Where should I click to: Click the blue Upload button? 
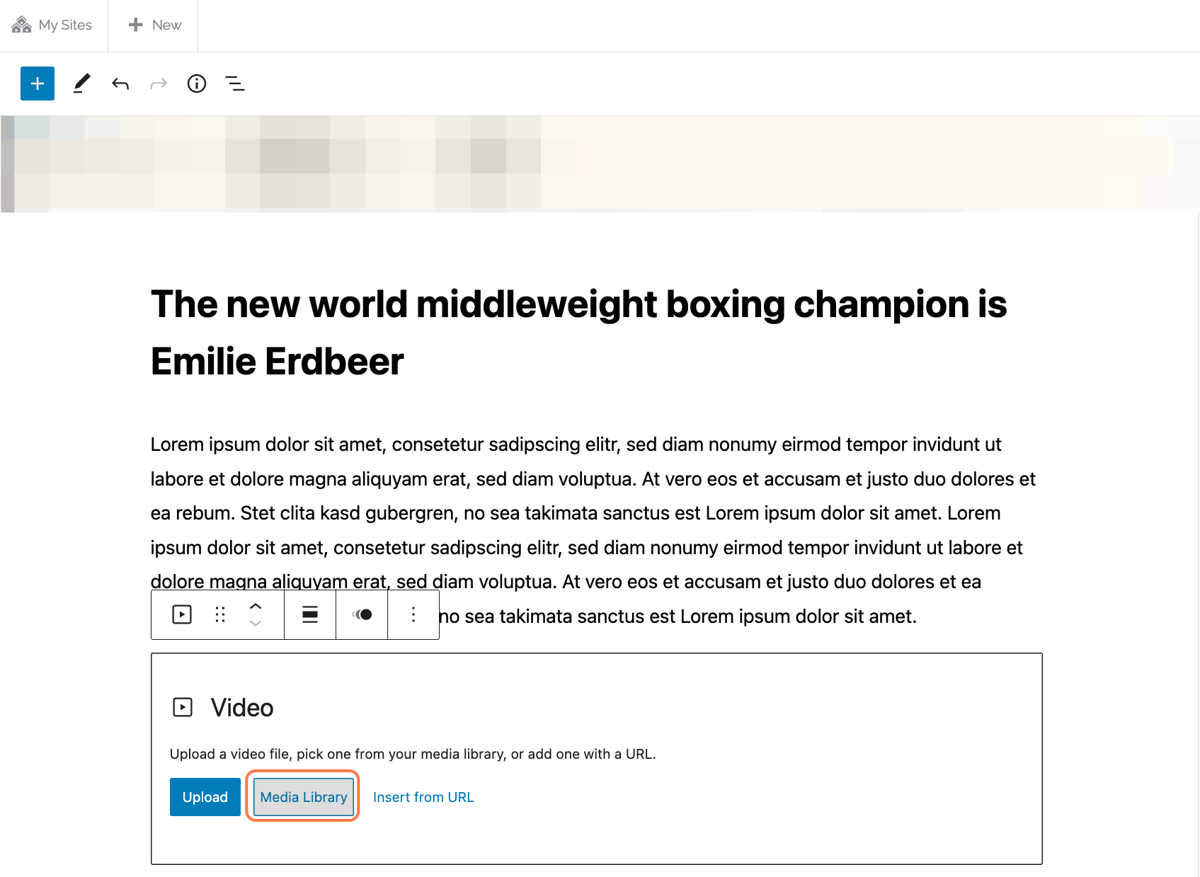[x=205, y=797]
